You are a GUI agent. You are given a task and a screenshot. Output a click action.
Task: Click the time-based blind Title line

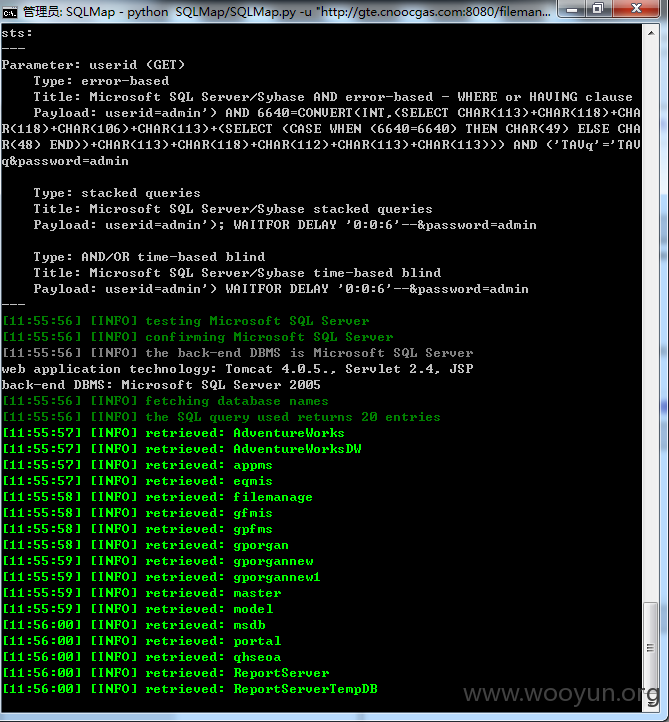point(237,273)
